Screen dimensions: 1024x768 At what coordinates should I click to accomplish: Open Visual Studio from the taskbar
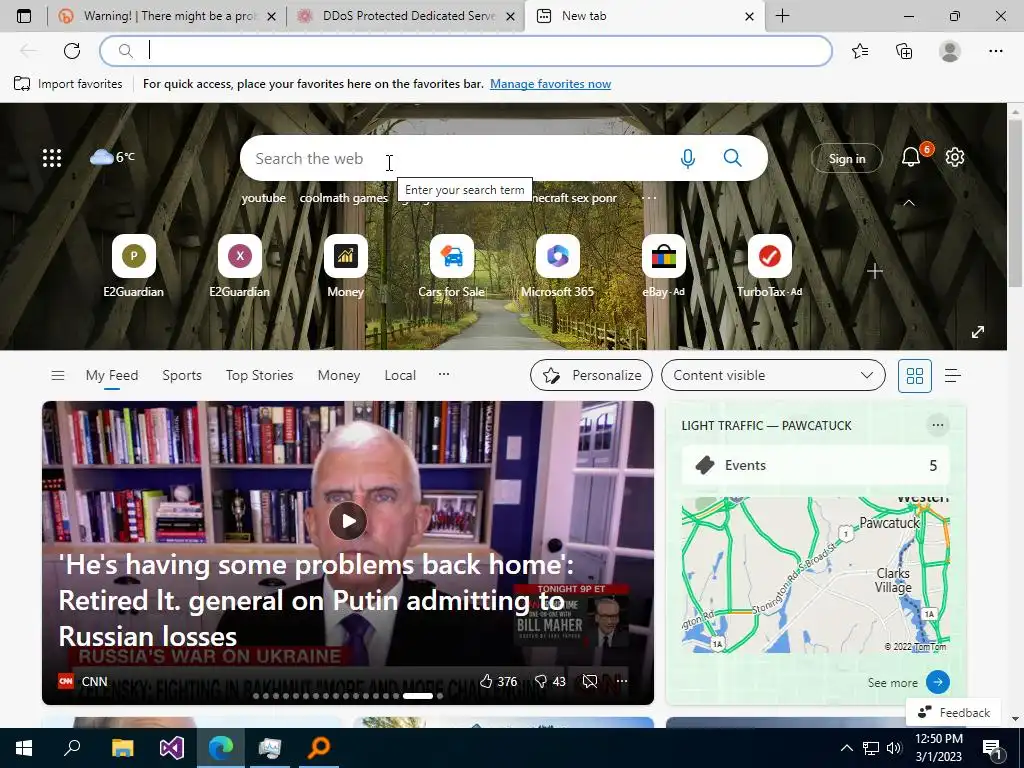click(172, 748)
